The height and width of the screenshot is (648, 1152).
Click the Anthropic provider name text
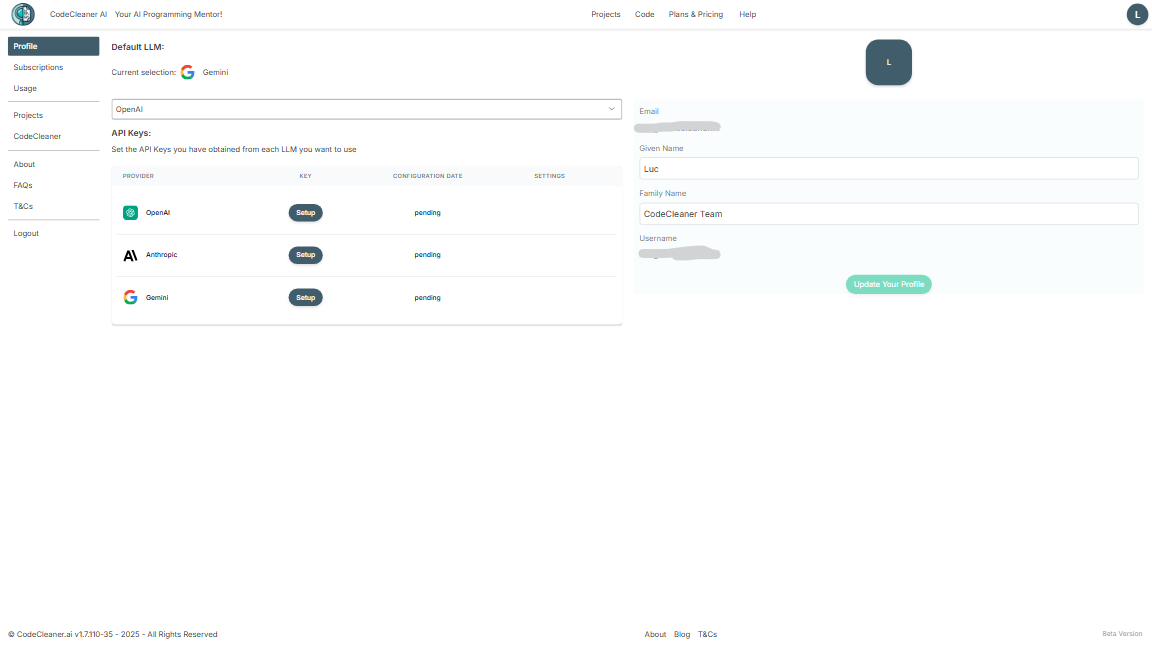[x=162, y=255]
